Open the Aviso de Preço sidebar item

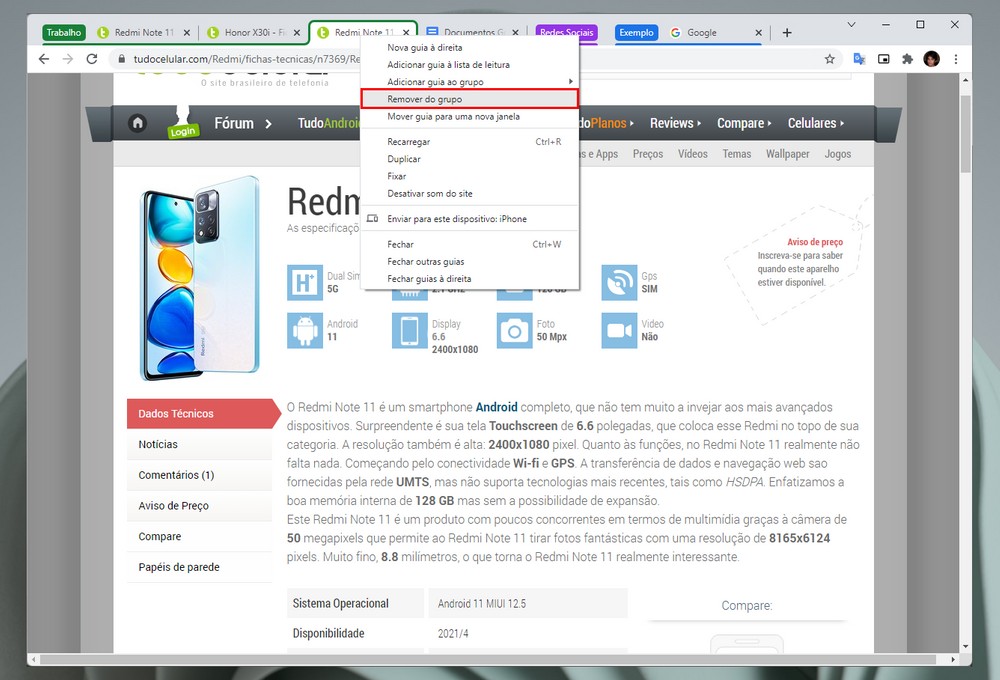[200, 506]
